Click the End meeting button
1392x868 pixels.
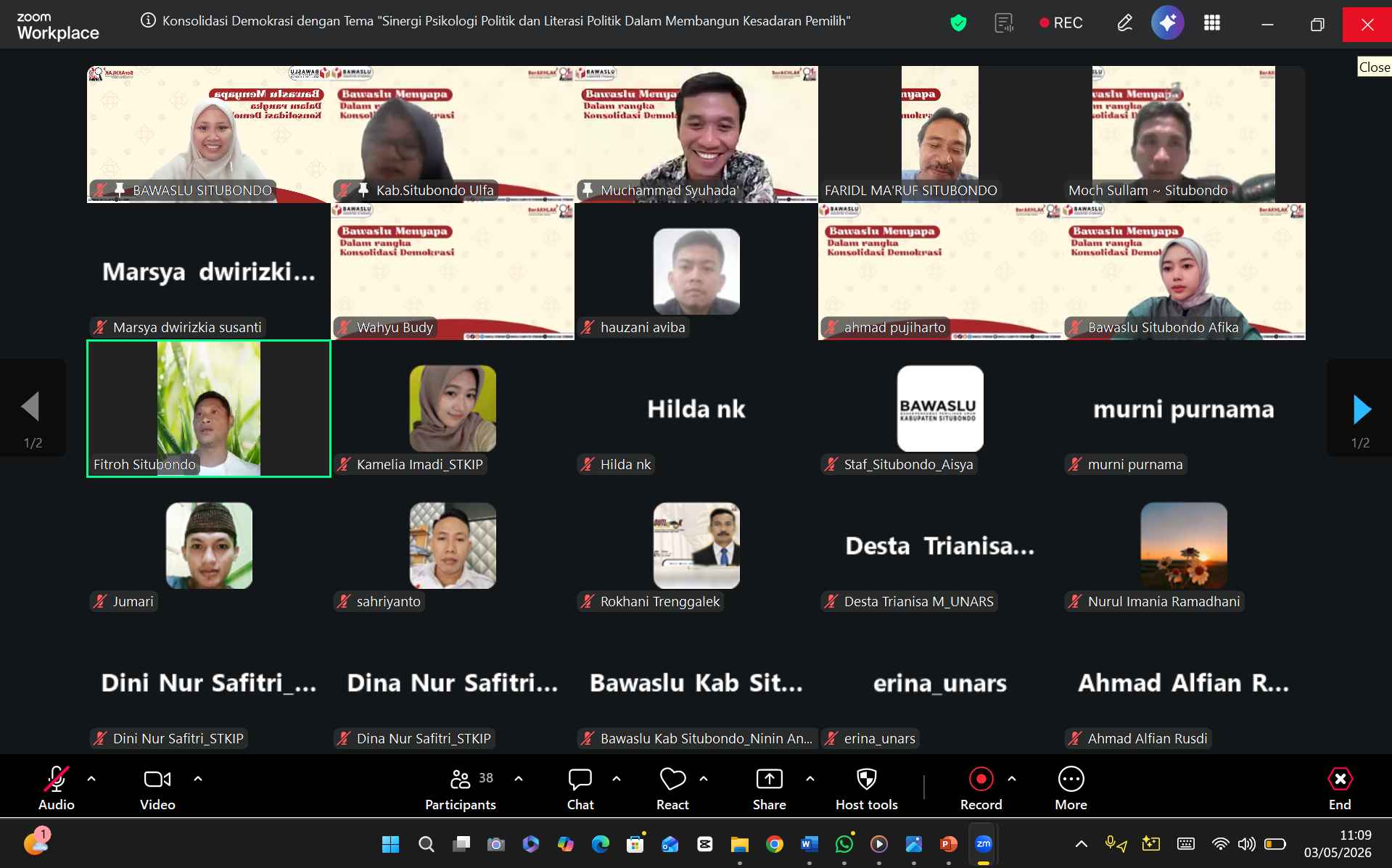1340,789
